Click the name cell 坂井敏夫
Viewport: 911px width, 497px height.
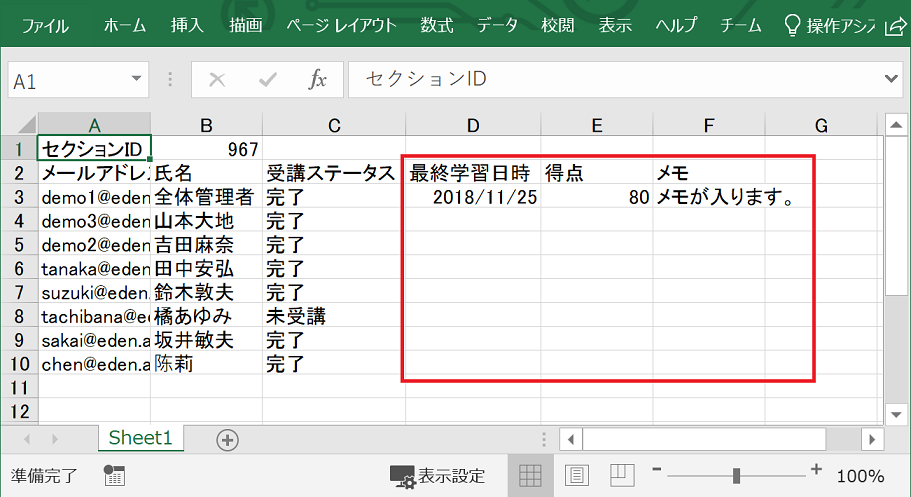point(206,339)
